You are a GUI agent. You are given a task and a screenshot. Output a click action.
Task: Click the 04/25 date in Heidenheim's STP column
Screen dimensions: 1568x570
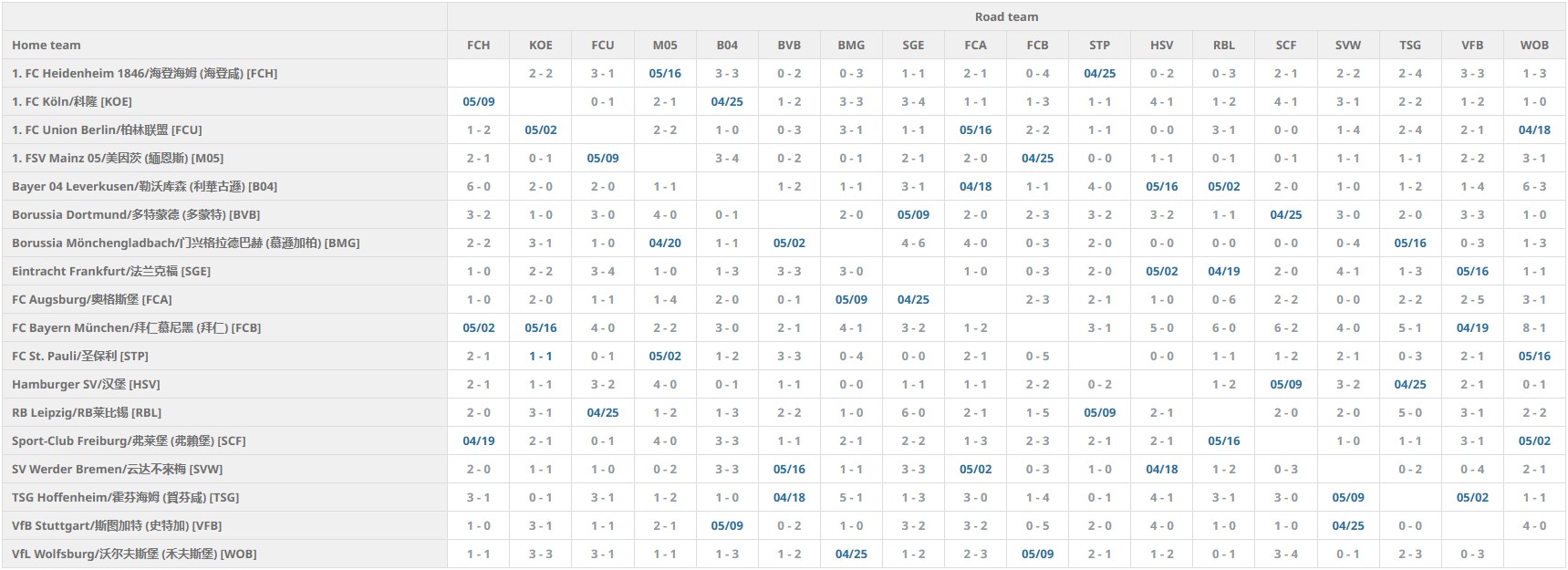(1099, 73)
